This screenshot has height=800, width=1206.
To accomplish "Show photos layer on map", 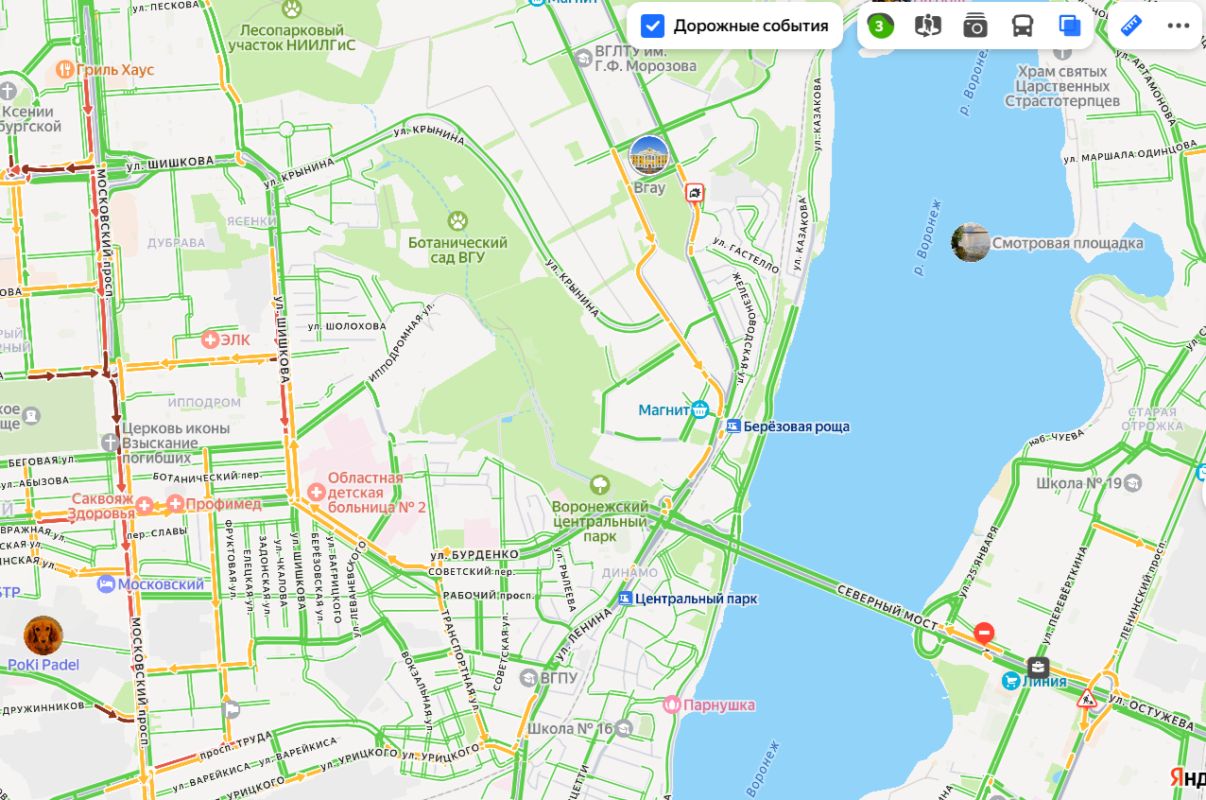I will [975, 26].
